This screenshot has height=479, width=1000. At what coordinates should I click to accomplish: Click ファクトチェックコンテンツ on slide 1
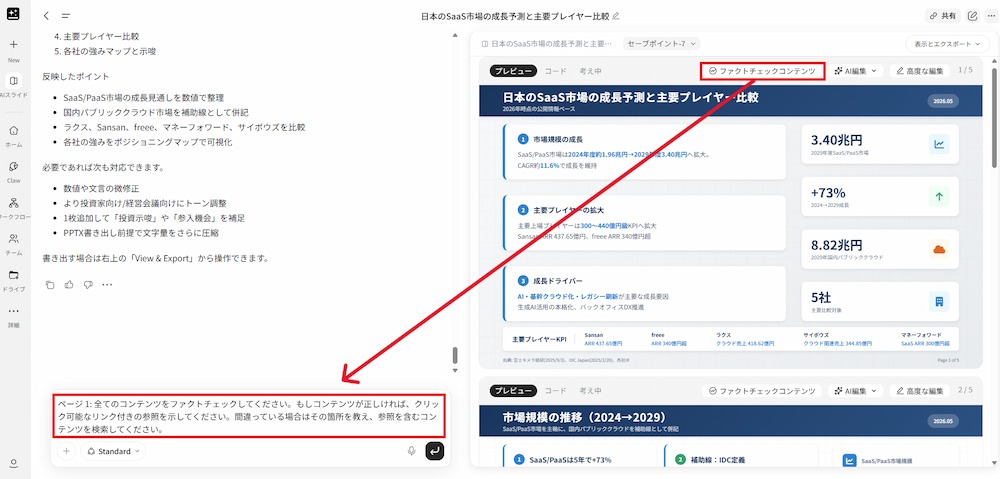point(762,71)
